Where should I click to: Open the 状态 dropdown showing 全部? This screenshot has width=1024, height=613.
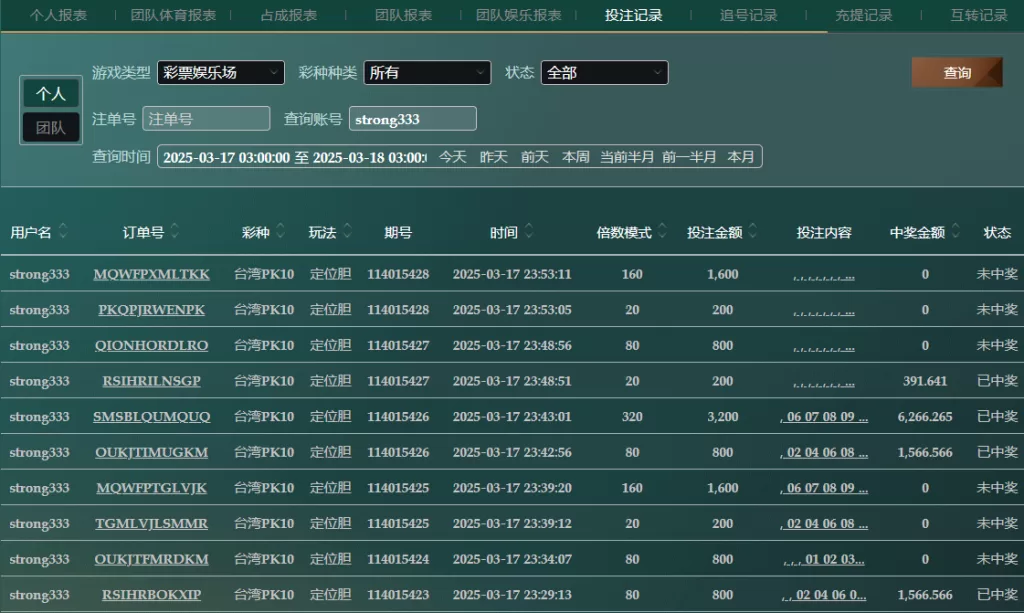[x=604, y=73]
